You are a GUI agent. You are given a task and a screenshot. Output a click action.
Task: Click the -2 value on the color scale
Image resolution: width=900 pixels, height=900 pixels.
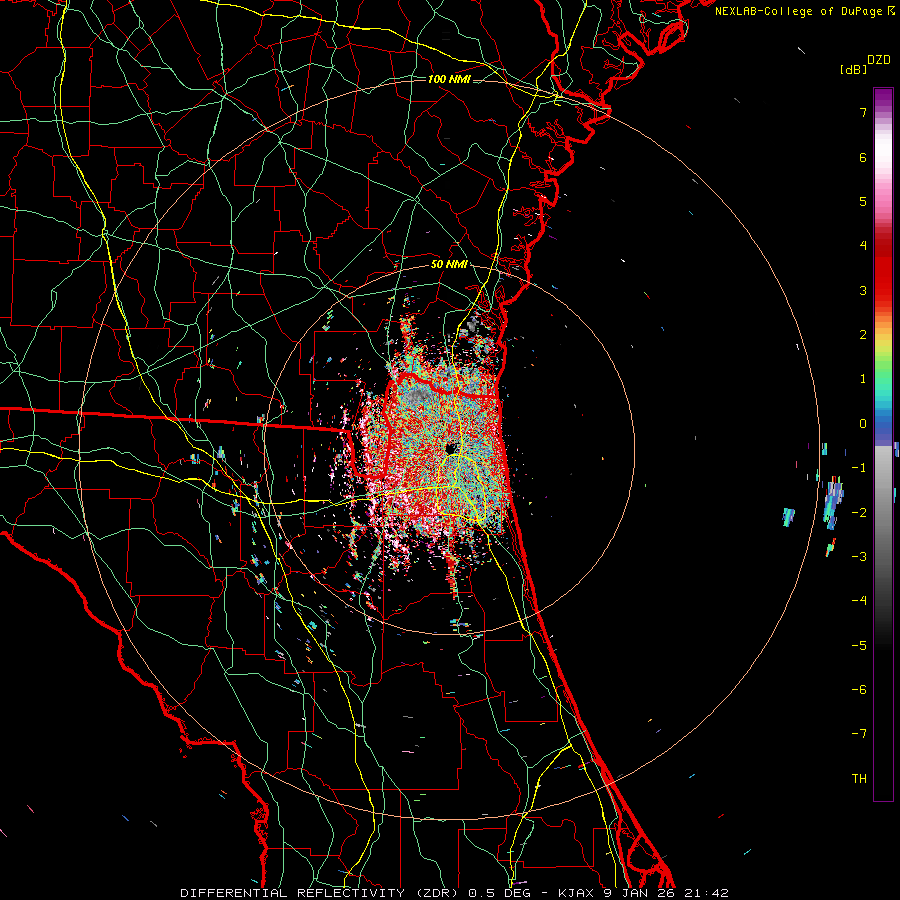859,512
